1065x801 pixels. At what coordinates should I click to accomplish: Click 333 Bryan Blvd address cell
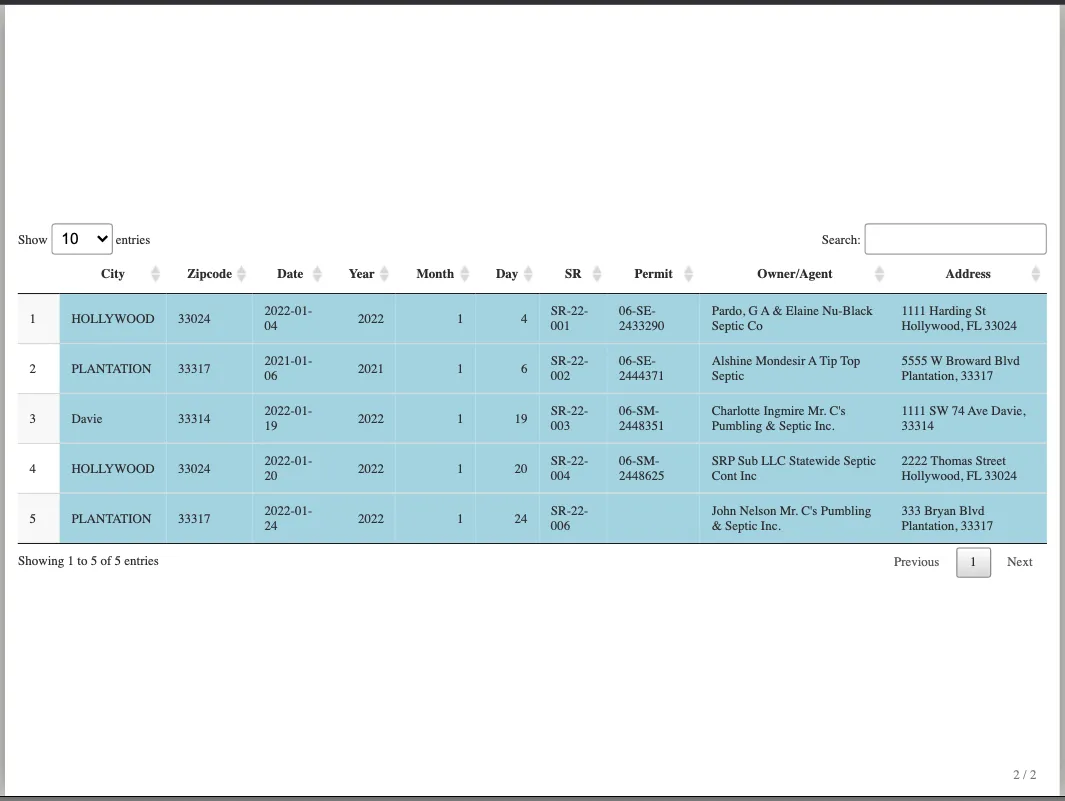tap(968, 518)
